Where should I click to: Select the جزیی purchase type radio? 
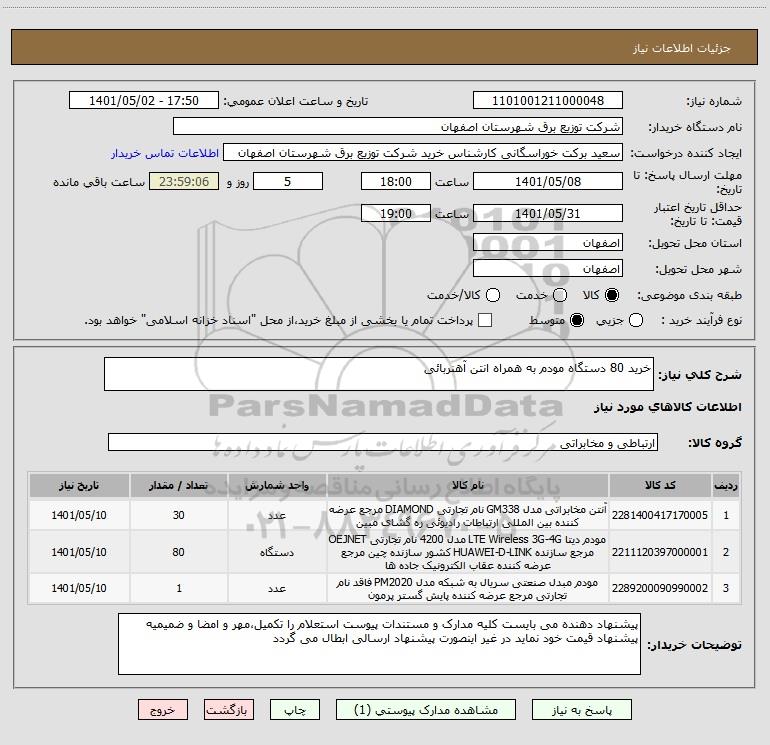[635, 320]
